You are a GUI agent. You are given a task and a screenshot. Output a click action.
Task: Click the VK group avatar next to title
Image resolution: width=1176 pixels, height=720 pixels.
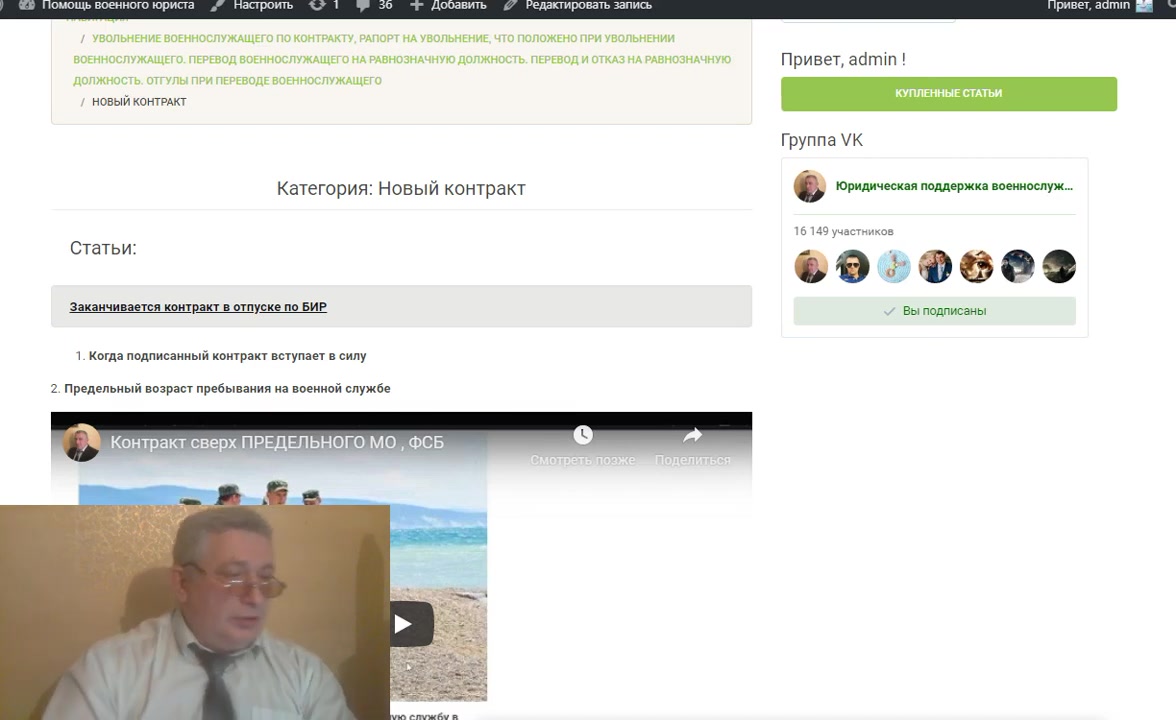(810, 186)
